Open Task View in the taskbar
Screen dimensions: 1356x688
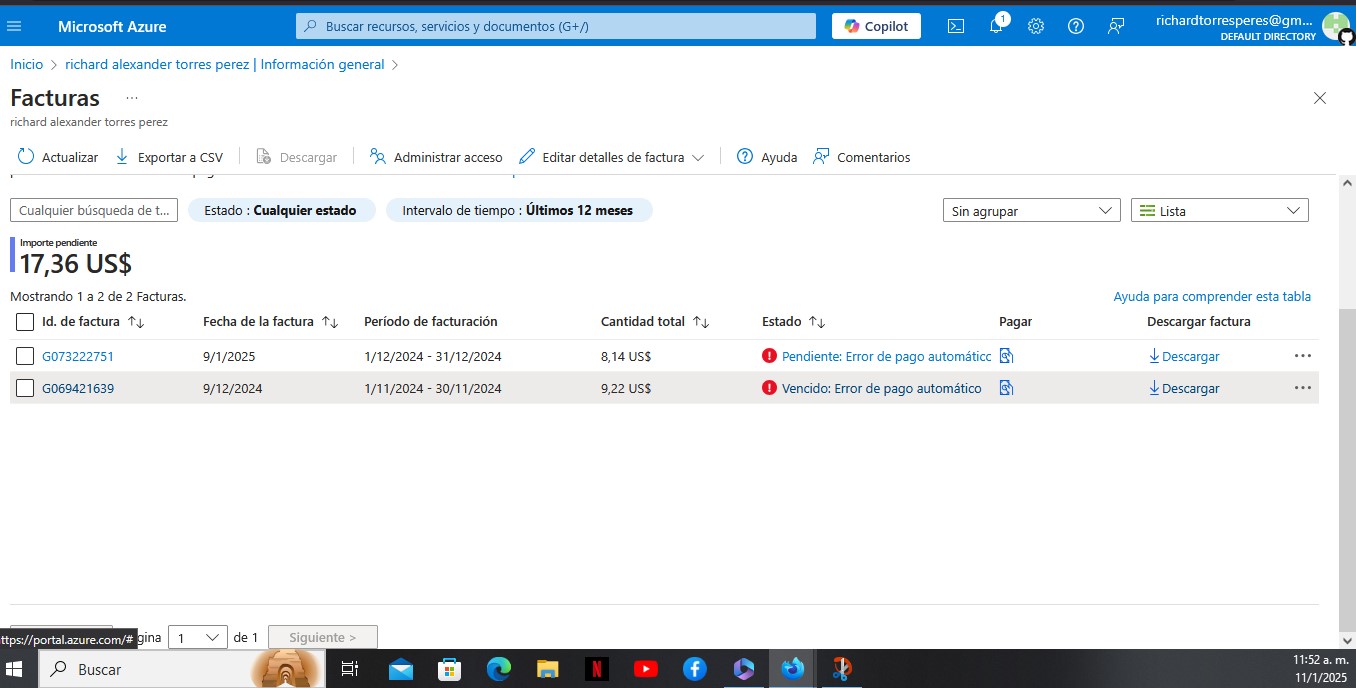[x=350, y=669]
